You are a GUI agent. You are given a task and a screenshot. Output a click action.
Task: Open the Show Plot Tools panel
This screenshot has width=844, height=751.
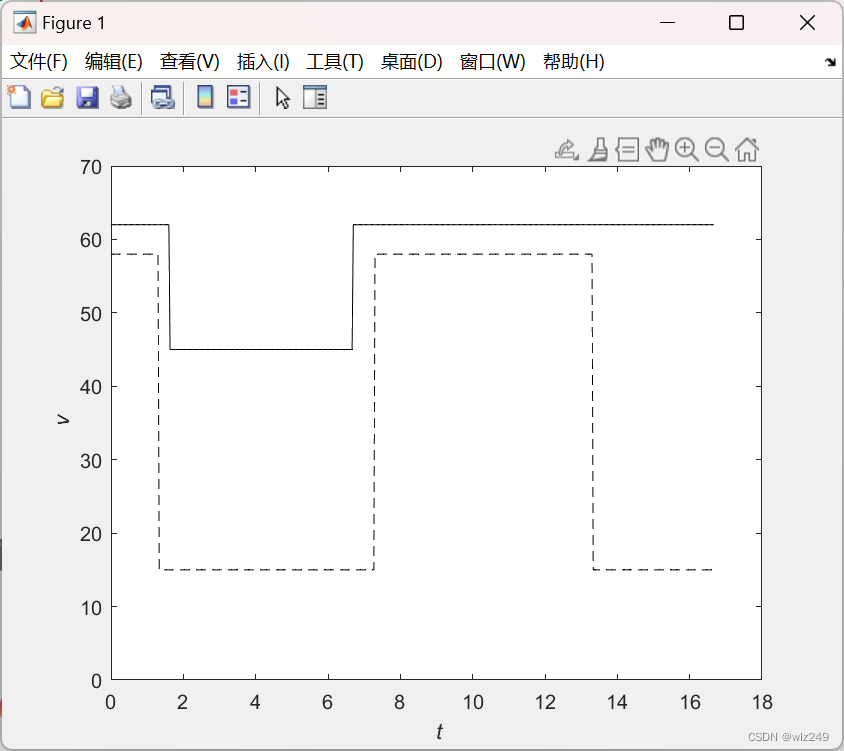click(314, 97)
